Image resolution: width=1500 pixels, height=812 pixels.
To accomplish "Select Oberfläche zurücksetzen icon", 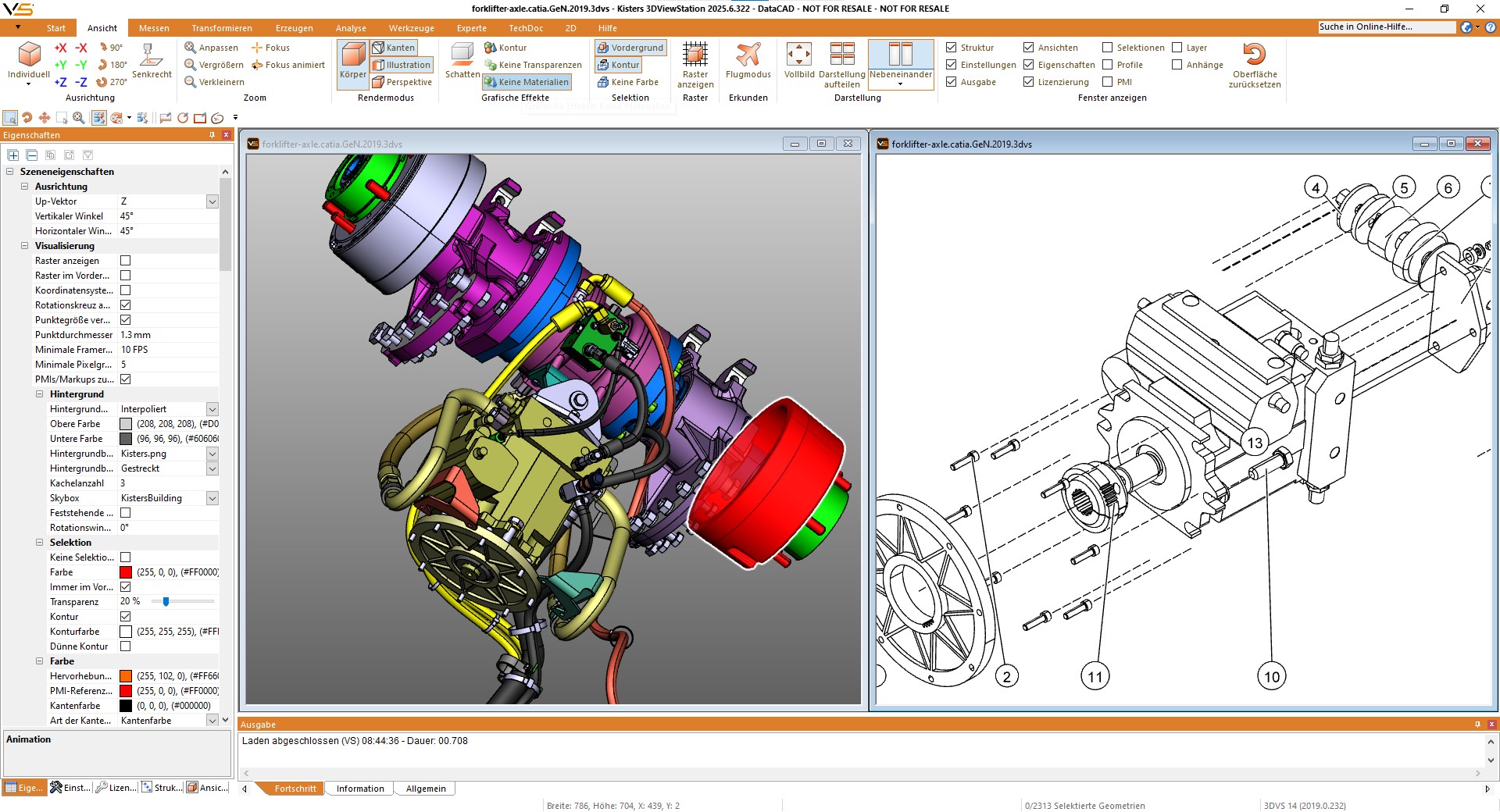I will pos(1254,64).
